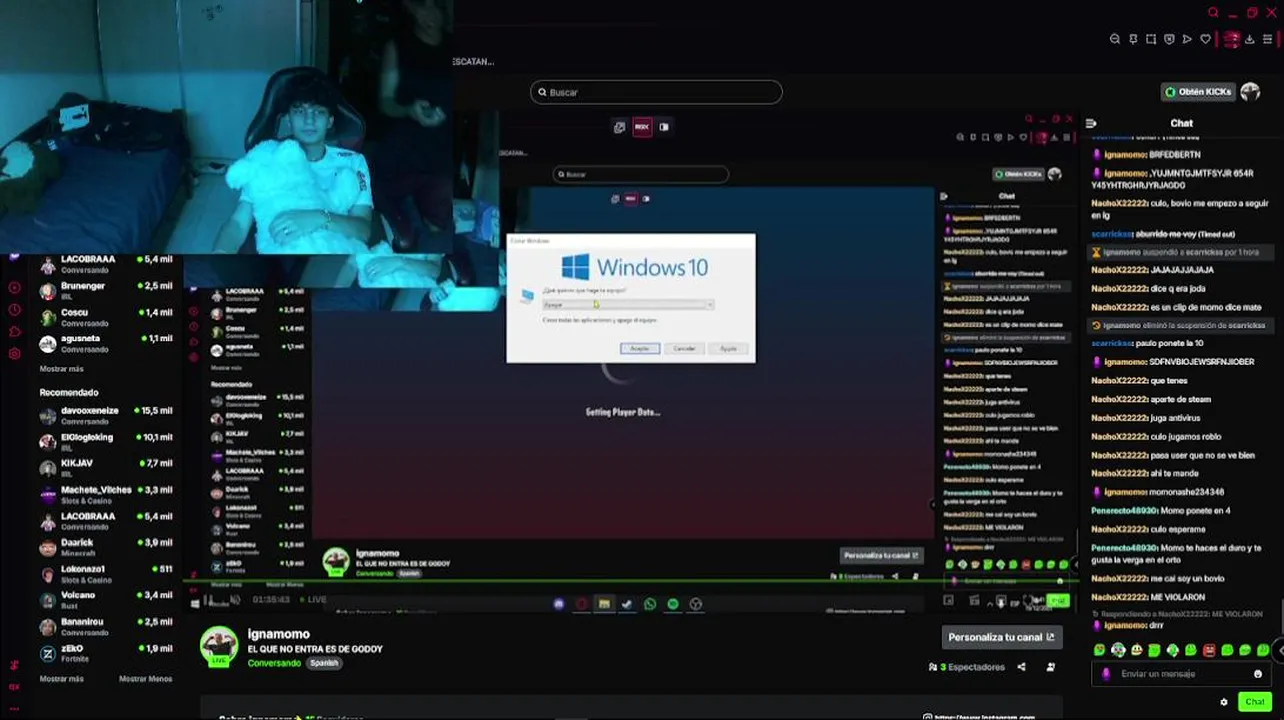Click the Obtén KICKs button
This screenshot has width=1284, height=720.
[x=1197, y=92]
